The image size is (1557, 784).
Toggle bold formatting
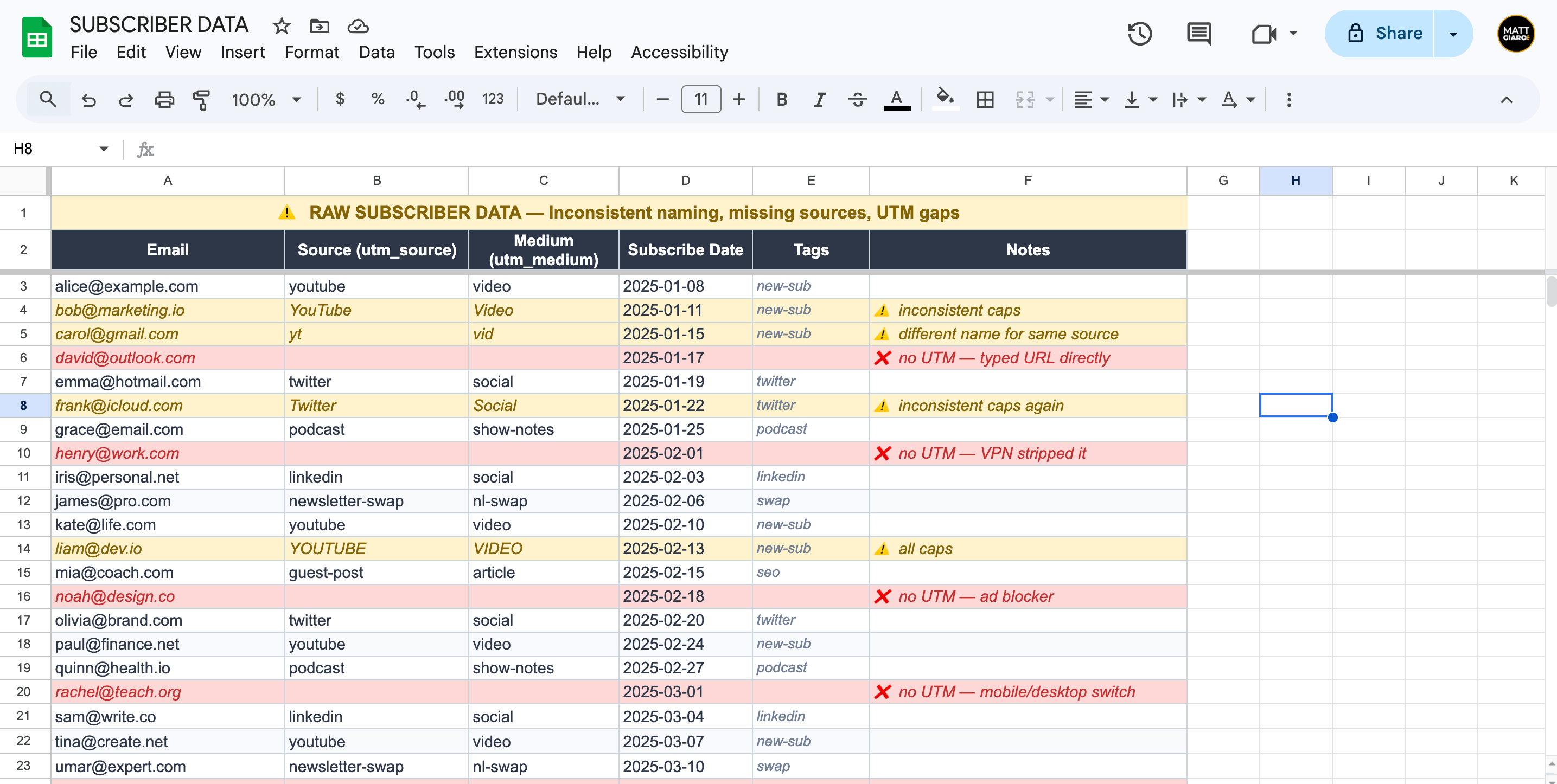coord(782,99)
